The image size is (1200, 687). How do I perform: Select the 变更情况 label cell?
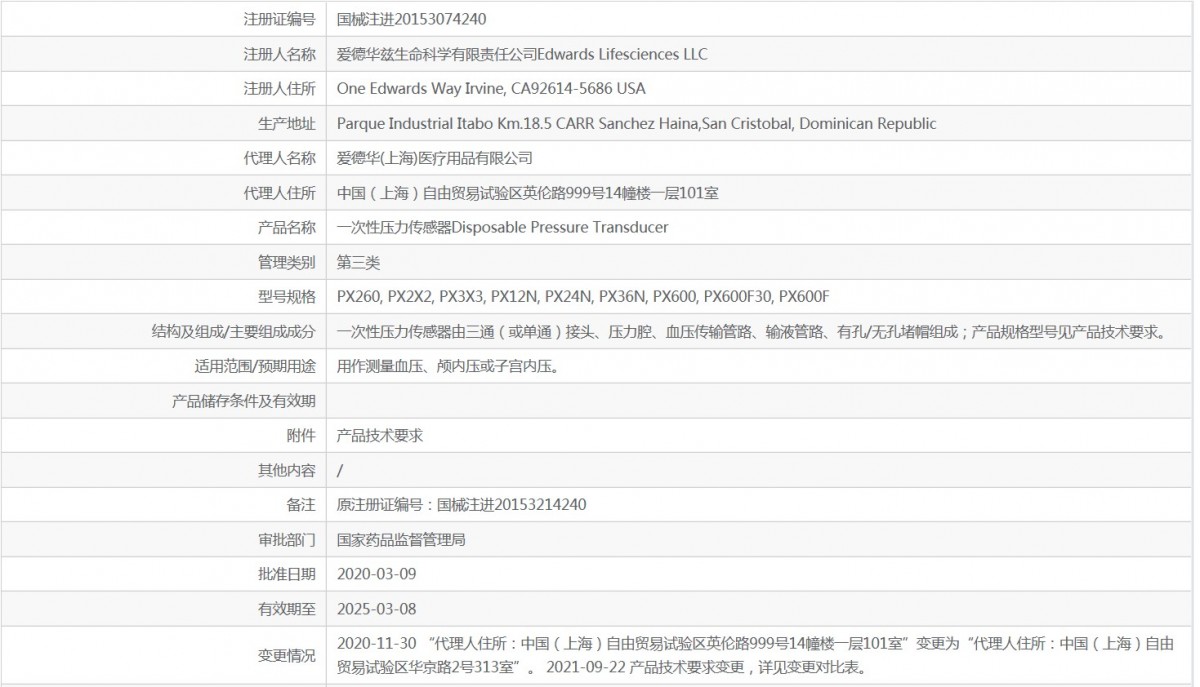pyautogui.click(x=286, y=656)
